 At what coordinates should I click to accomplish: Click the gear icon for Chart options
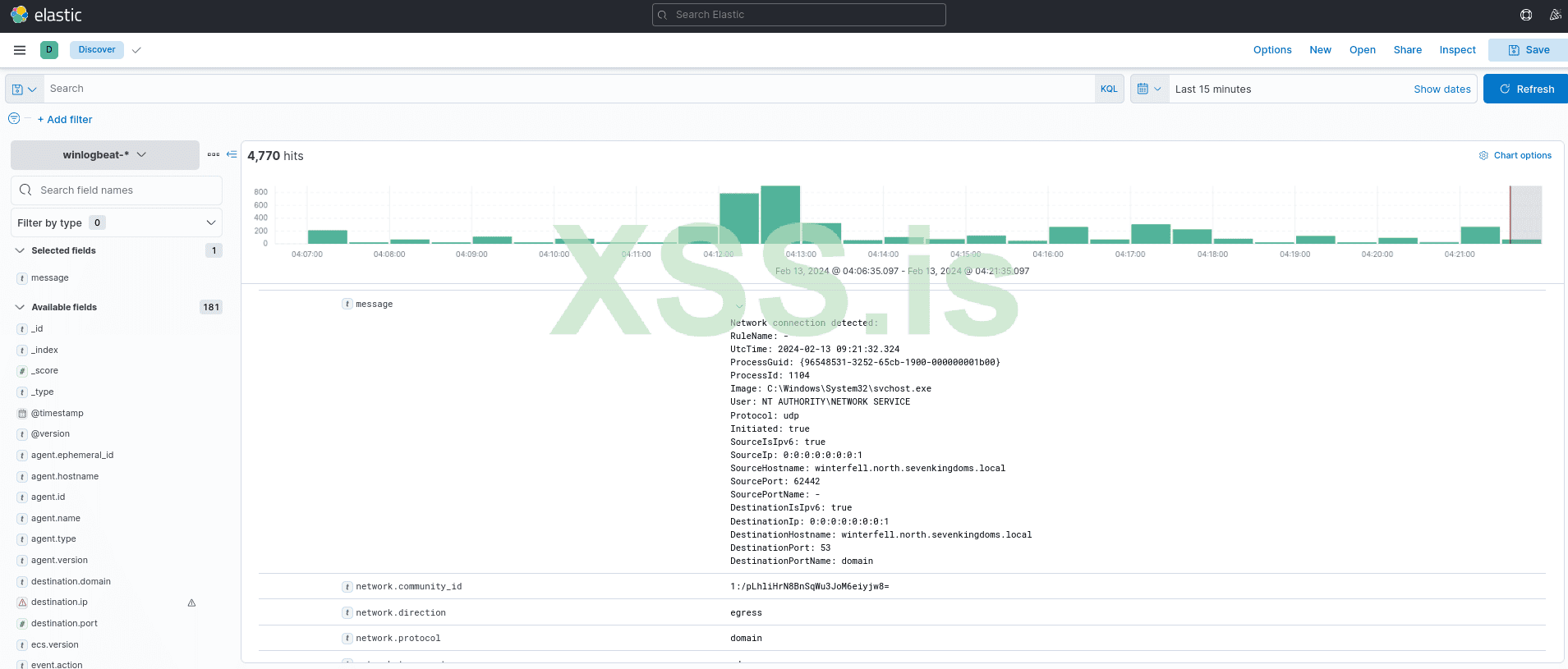click(1483, 155)
